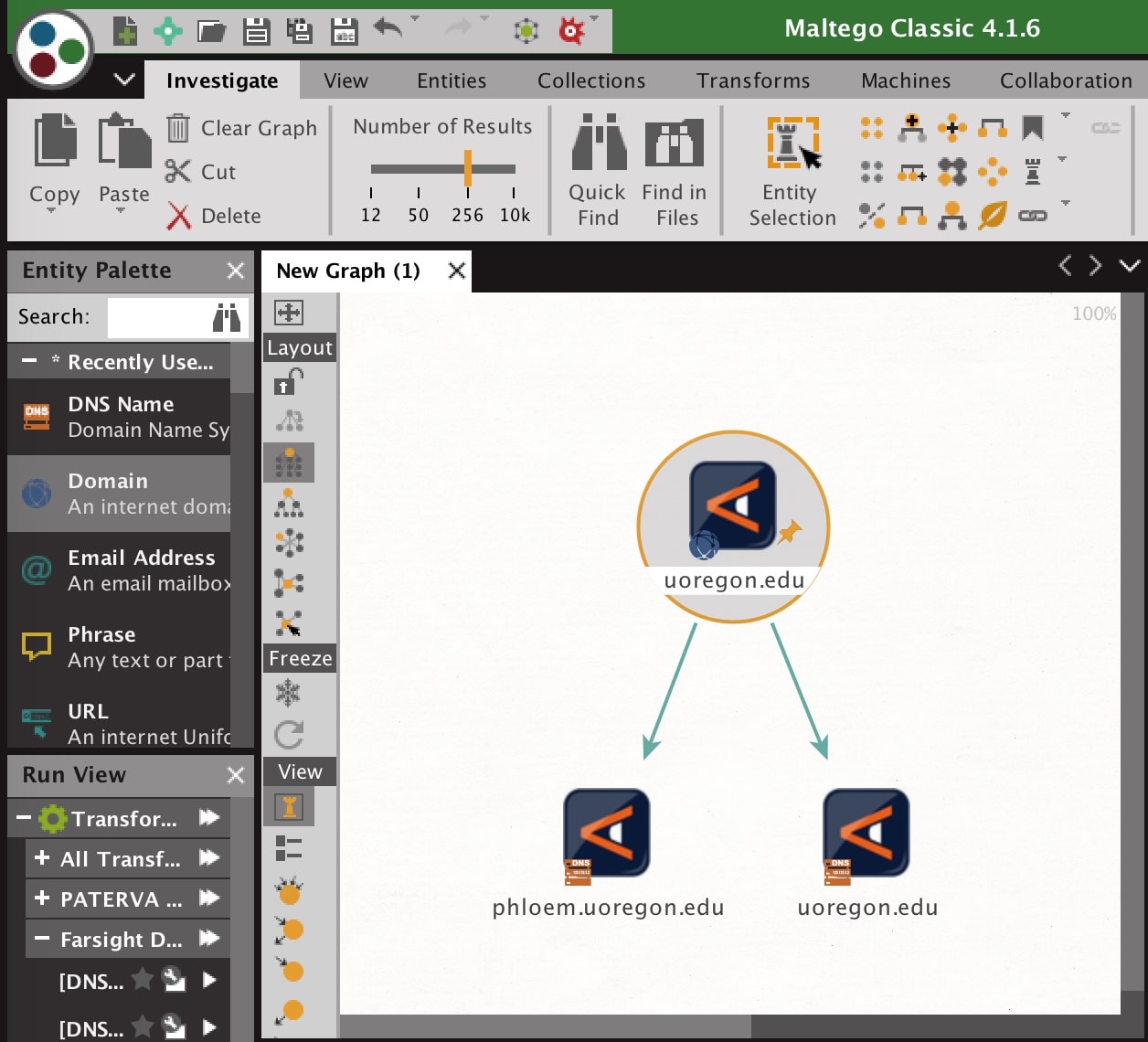Image resolution: width=1148 pixels, height=1042 pixels.
Task: Click Find in Files
Action: click(x=675, y=171)
